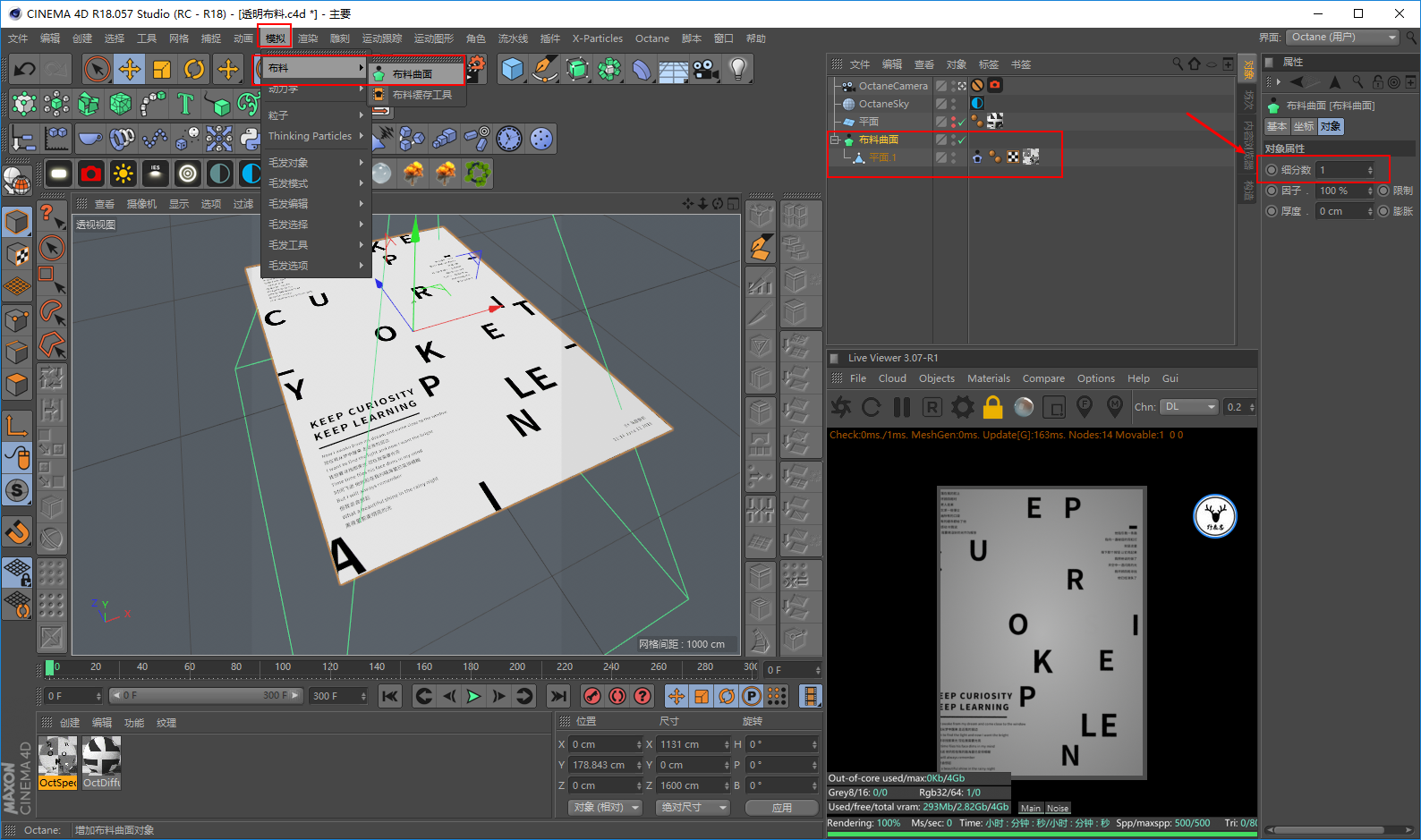Click the Rotate tool icon
The height and width of the screenshot is (840, 1421).
point(194,69)
